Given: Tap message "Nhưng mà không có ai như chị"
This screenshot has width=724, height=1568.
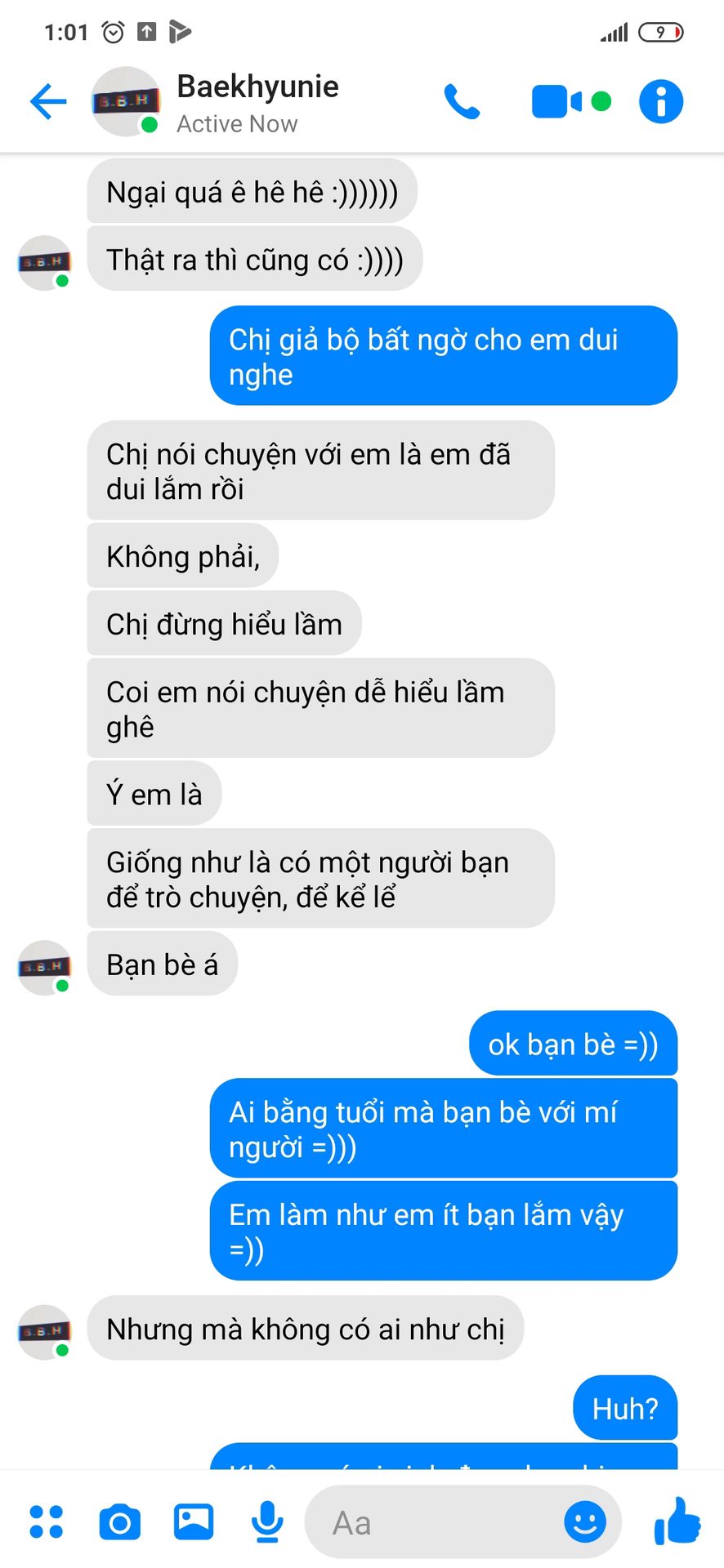Looking at the screenshot, I should click(x=306, y=1329).
